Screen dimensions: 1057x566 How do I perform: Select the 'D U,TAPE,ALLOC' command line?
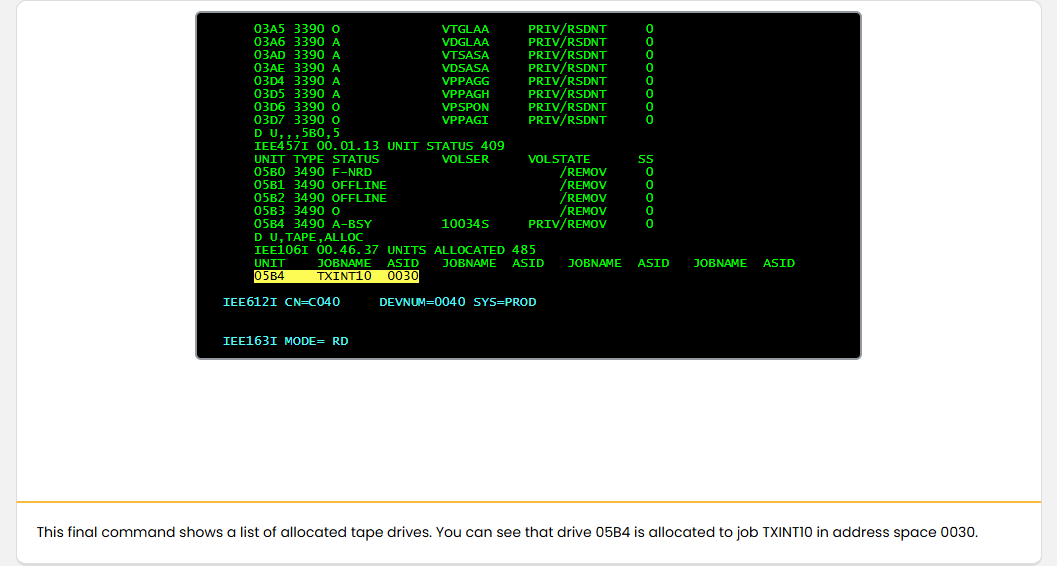click(308, 237)
